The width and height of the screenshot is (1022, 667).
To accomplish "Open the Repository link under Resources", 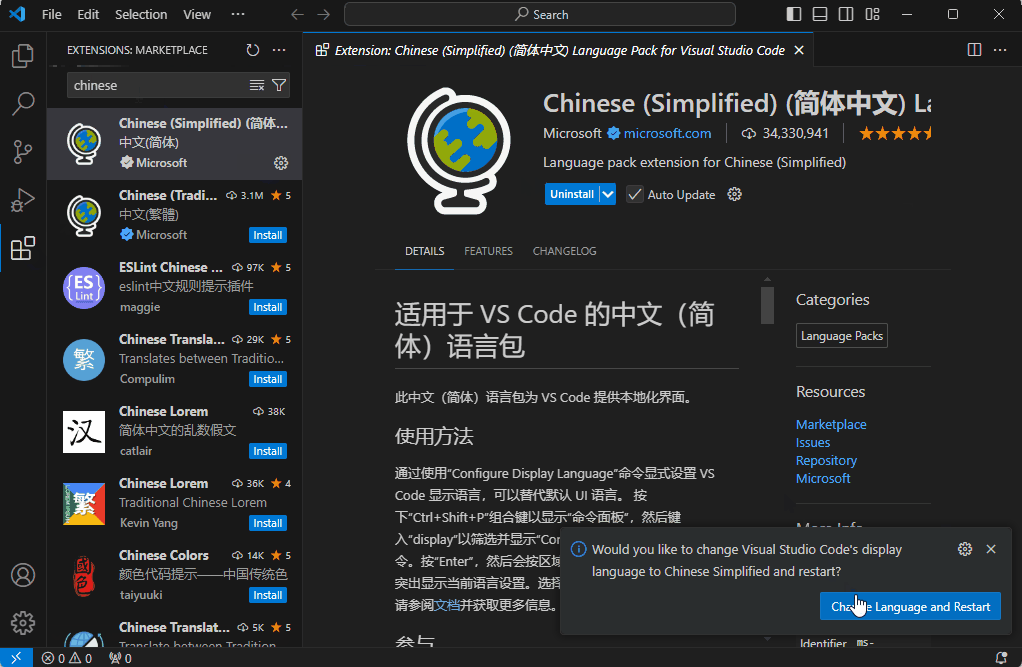I will tap(827, 460).
